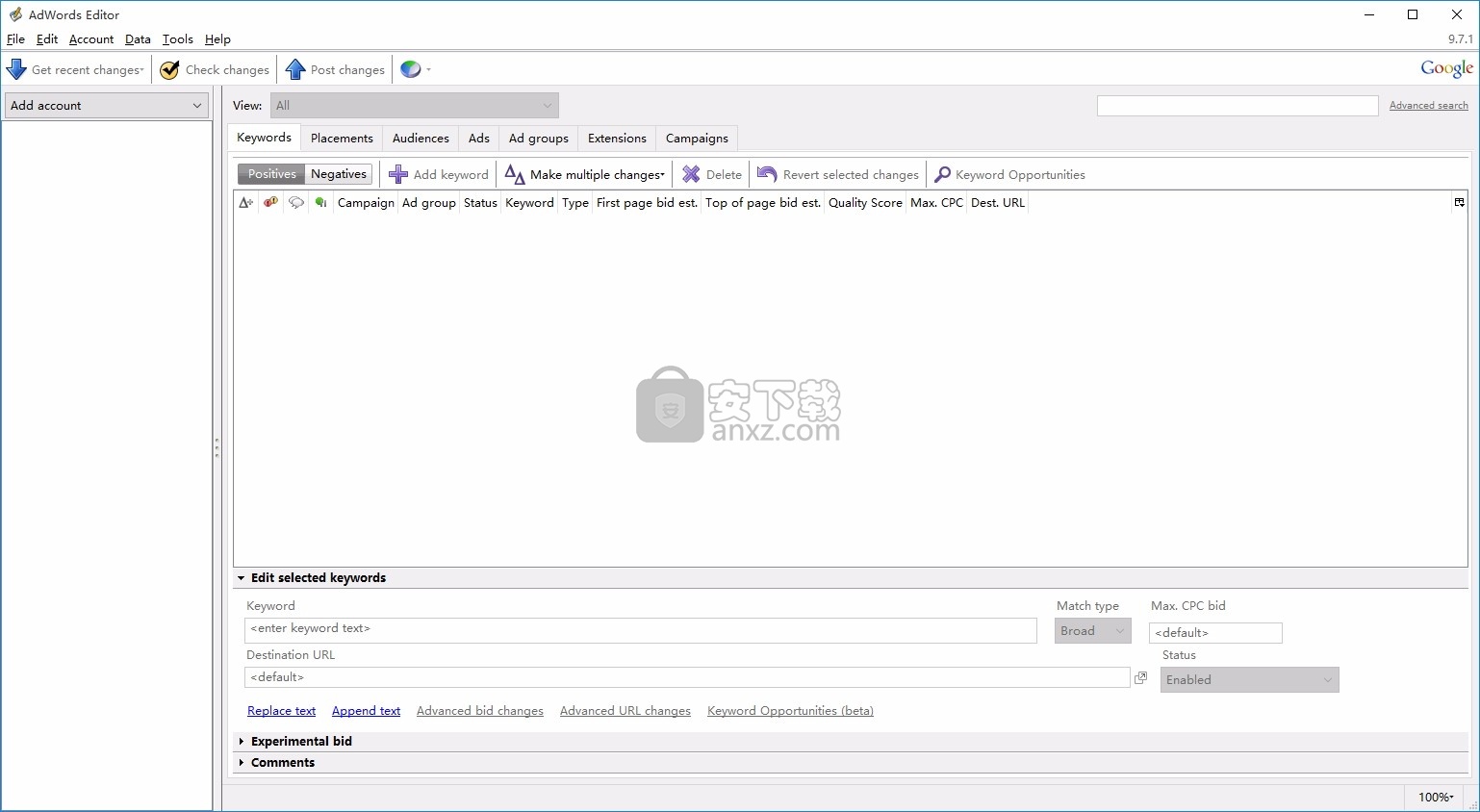Open the Add account dropdown
1480x812 pixels.
[107, 106]
